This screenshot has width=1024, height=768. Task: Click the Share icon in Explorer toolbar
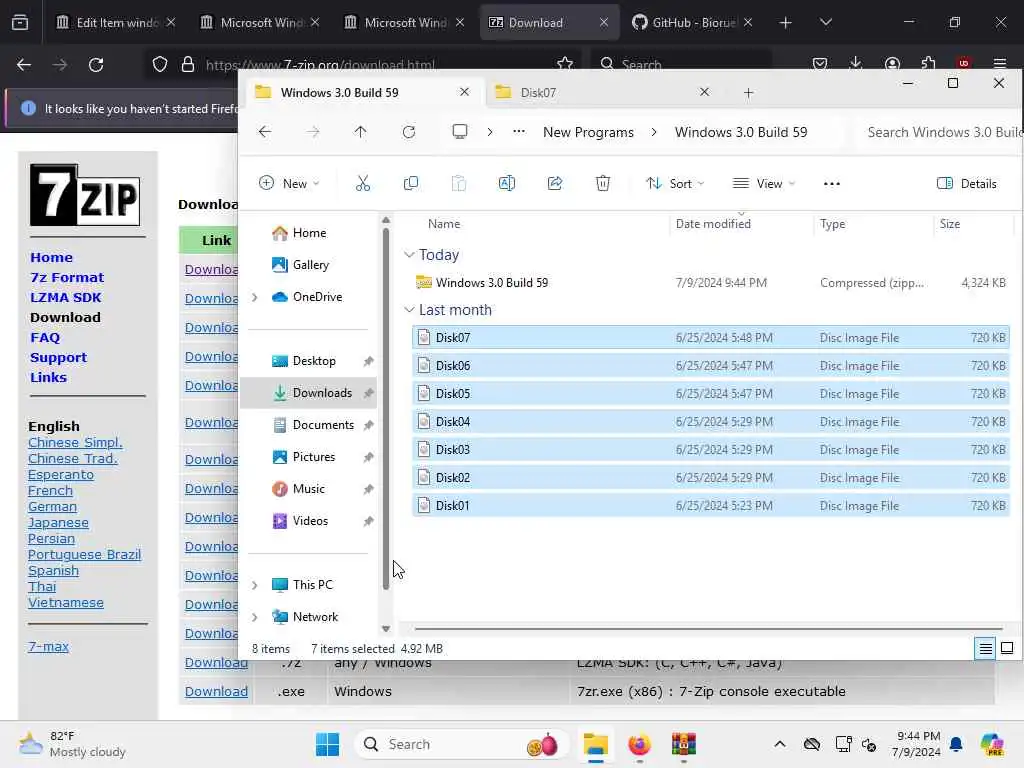coord(555,184)
